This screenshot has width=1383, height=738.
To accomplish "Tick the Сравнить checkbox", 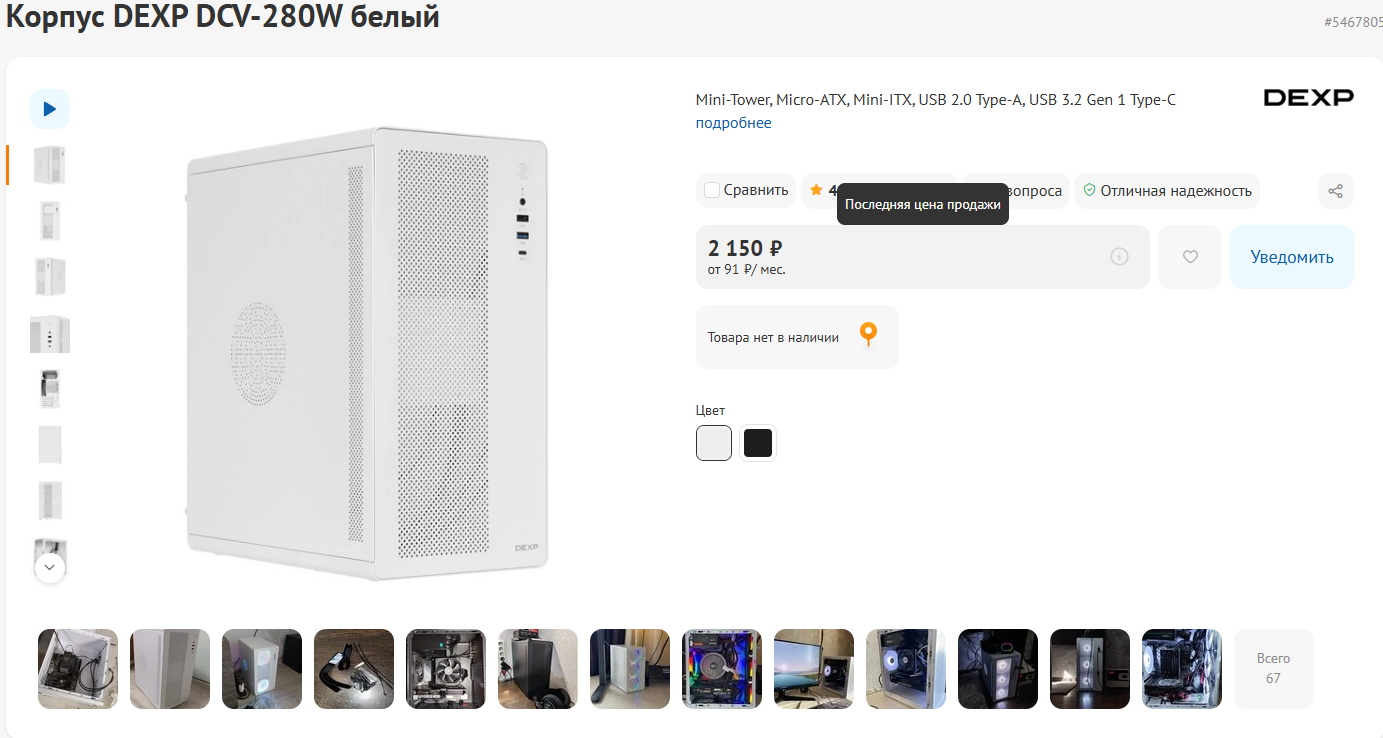I will click(x=712, y=190).
